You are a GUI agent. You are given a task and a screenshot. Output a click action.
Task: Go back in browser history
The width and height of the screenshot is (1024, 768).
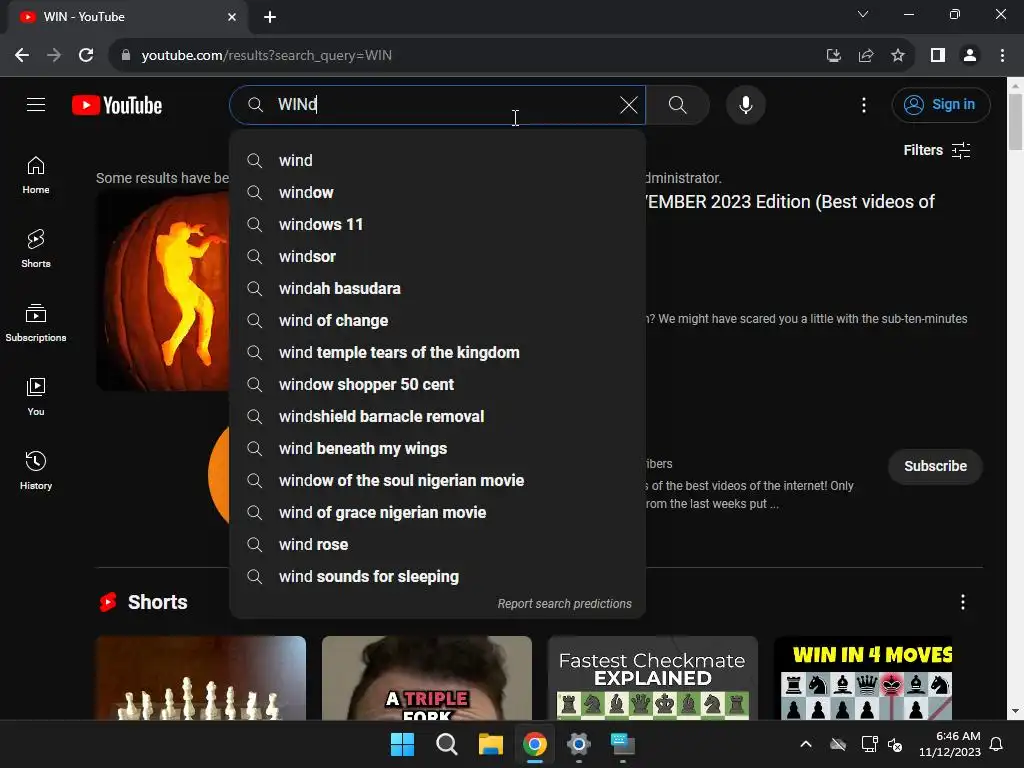pyautogui.click(x=22, y=55)
